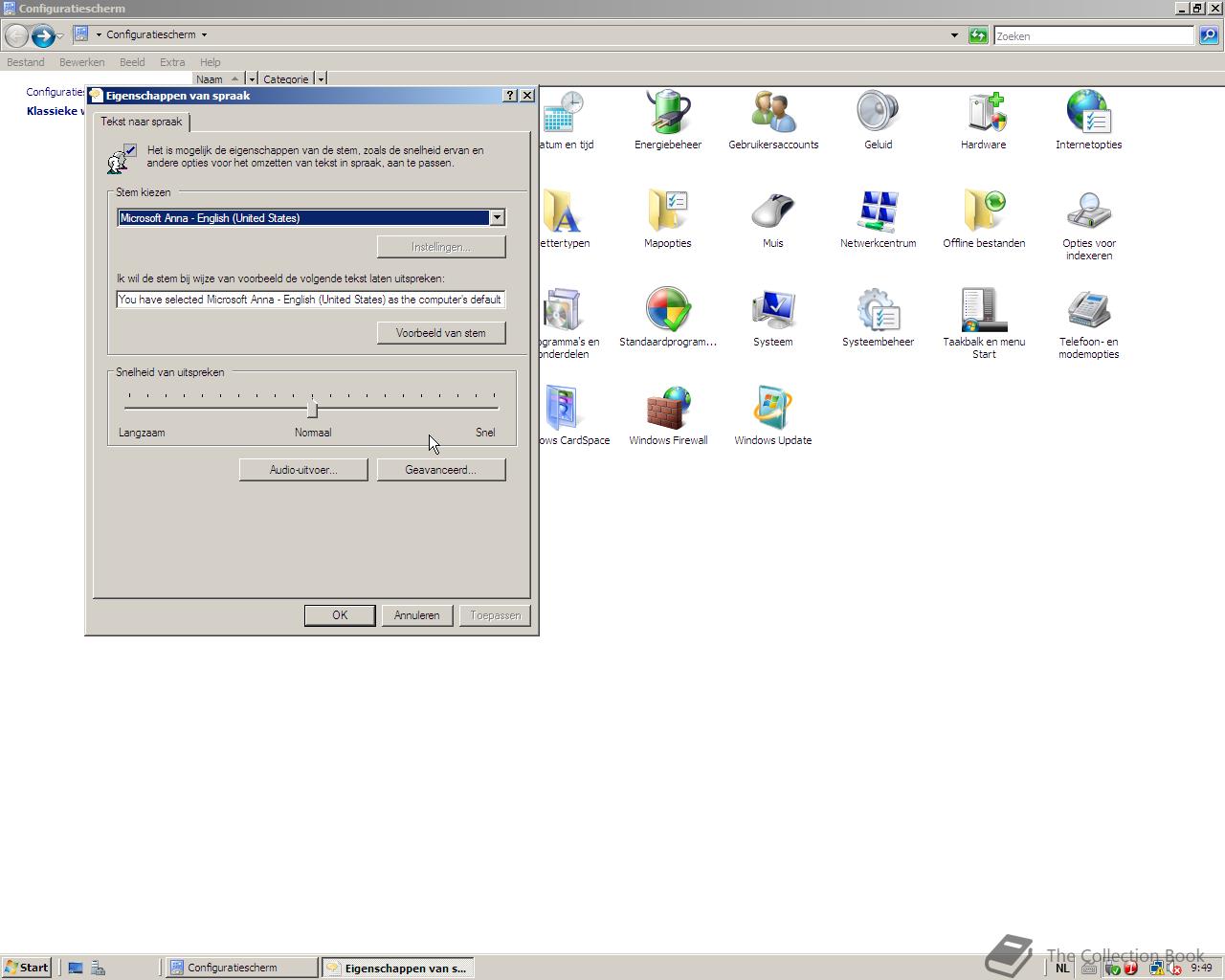Viewport: 1225px width, 980px height.
Task: Click the NL language indicator
Action: 1062,968
